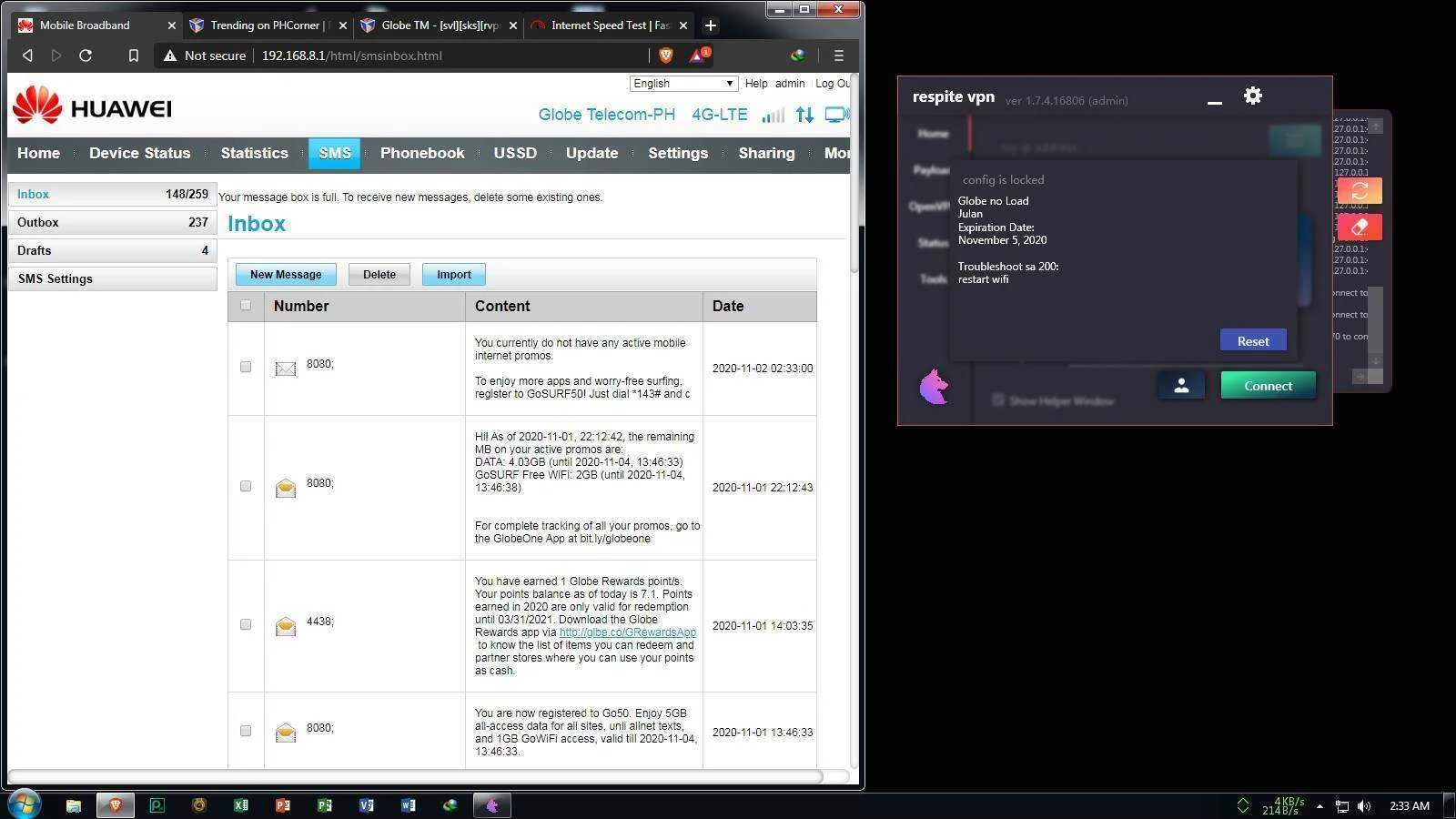Open the Sharing menu
The image size is (1456, 819).
click(x=766, y=153)
